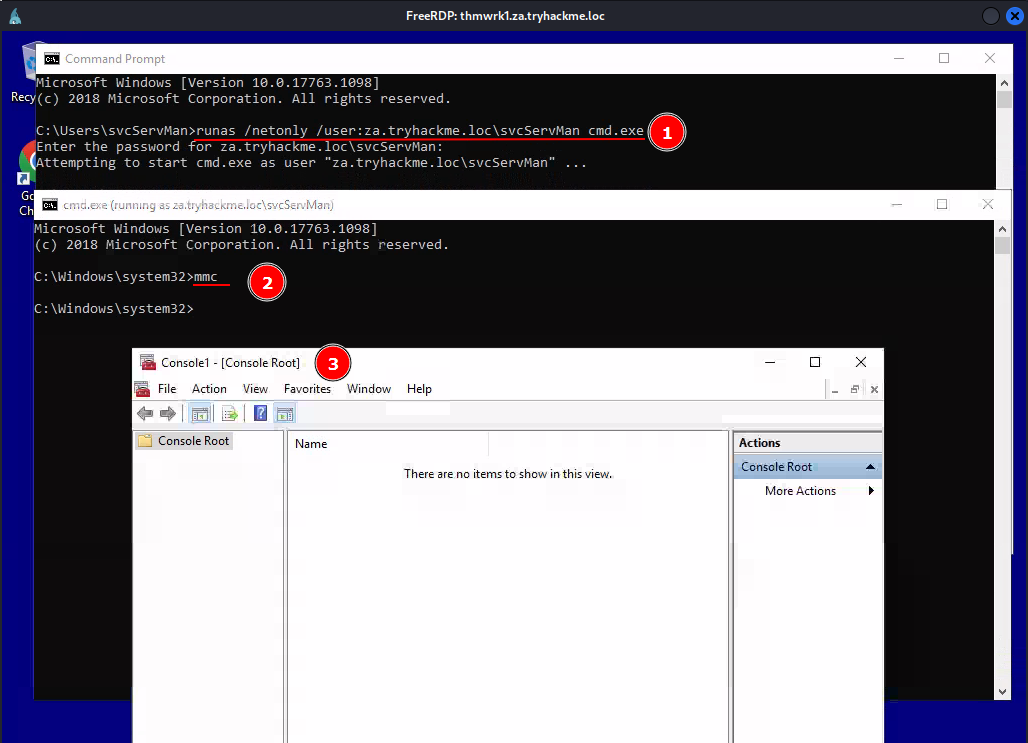Click the Export List toolbar icon

[x=229, y=413]
